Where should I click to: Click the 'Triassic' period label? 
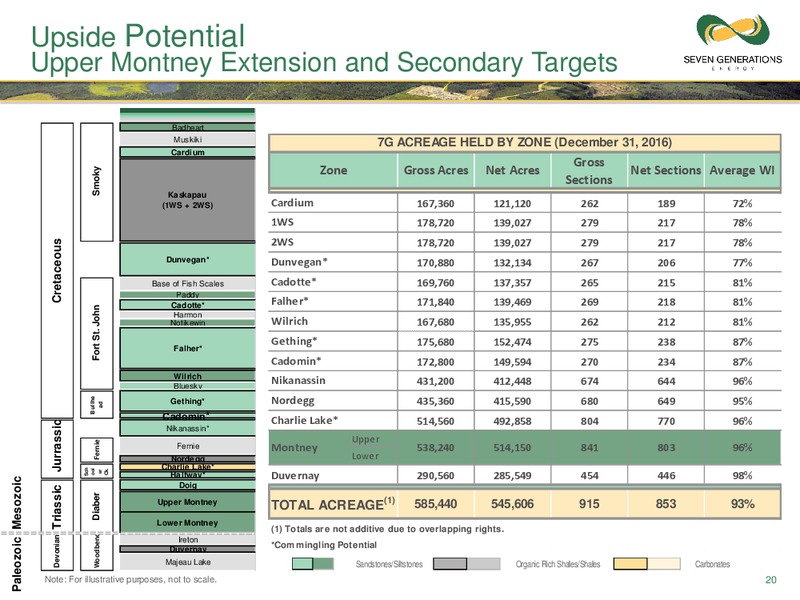click(57, 507)
